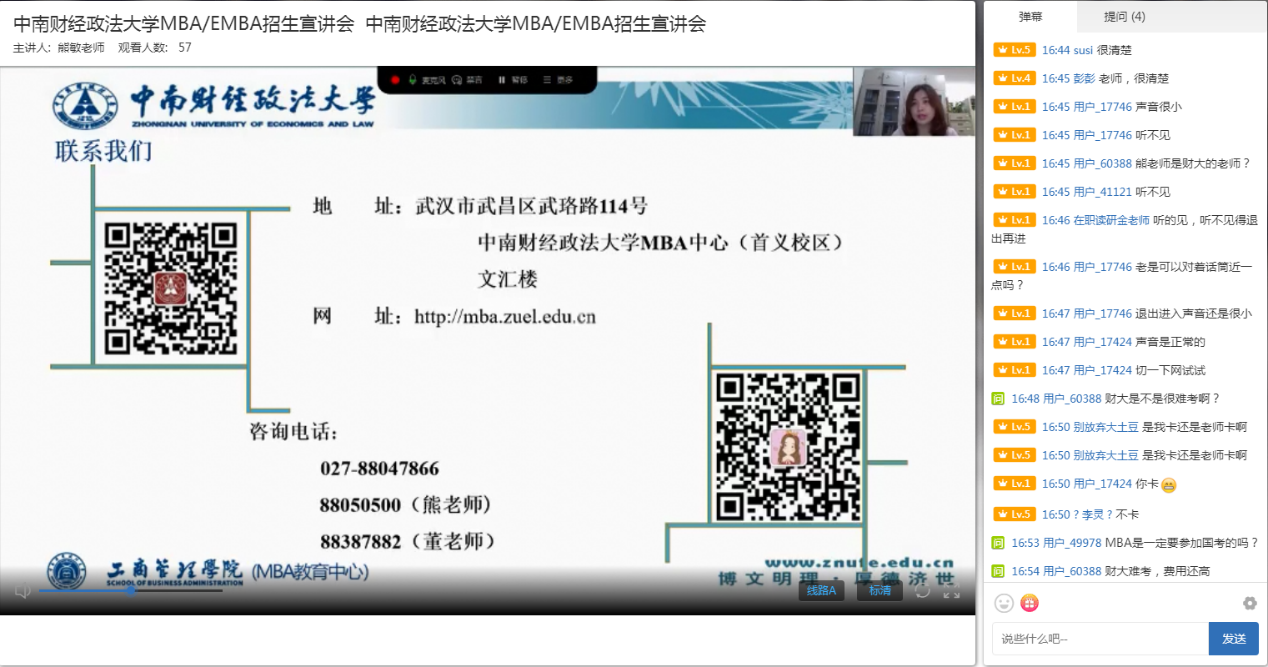Click the red recording indicator dot
1268x667 pixels.
pos(395,80)
